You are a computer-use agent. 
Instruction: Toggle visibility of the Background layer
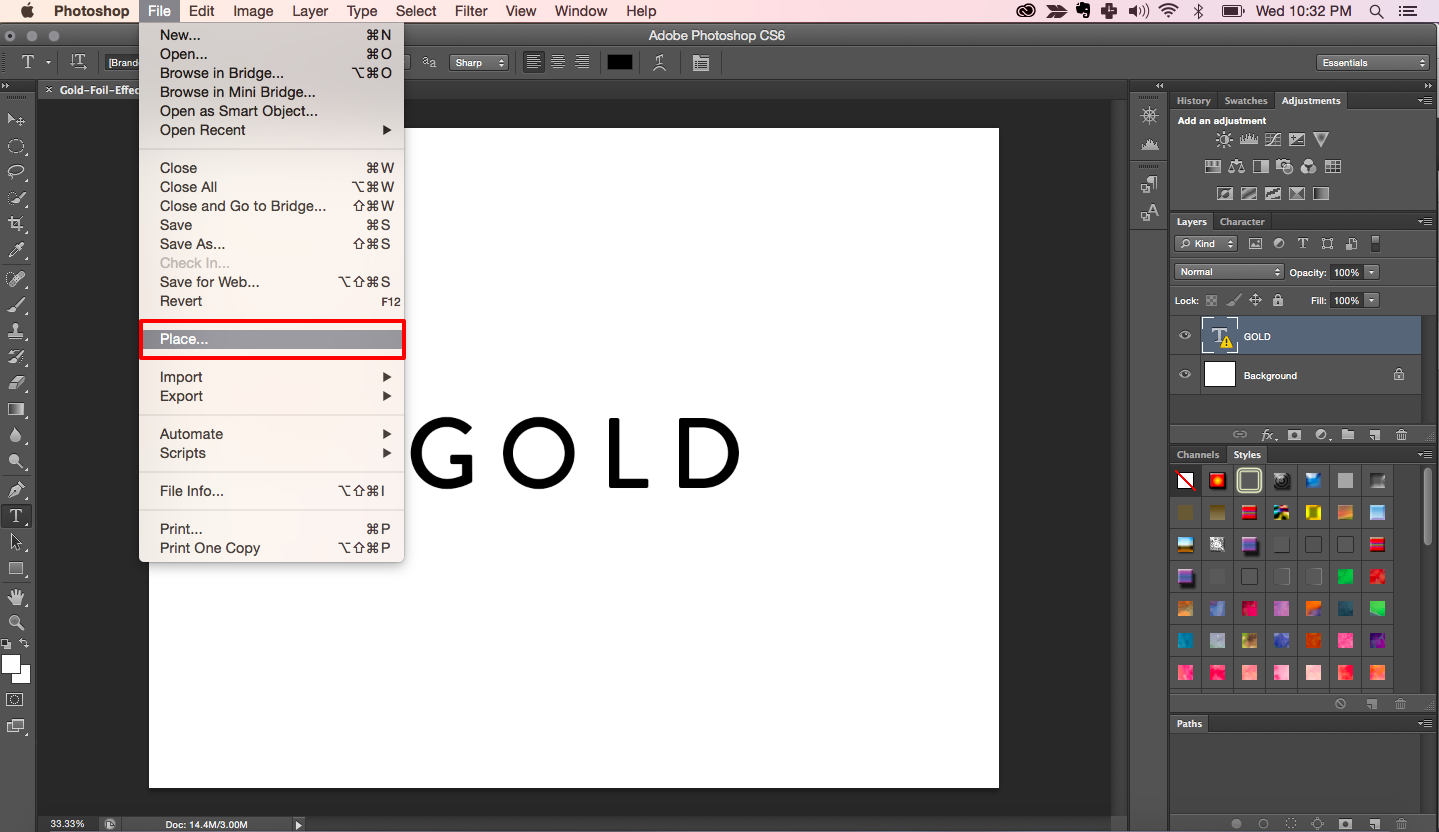1184,374
